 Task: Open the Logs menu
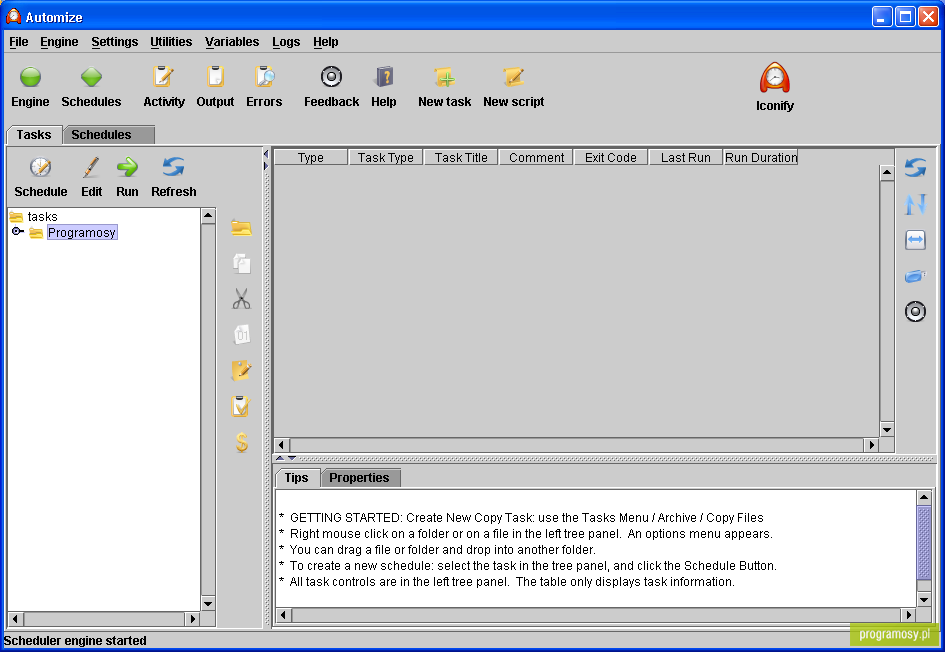click(x=286, y=42)
